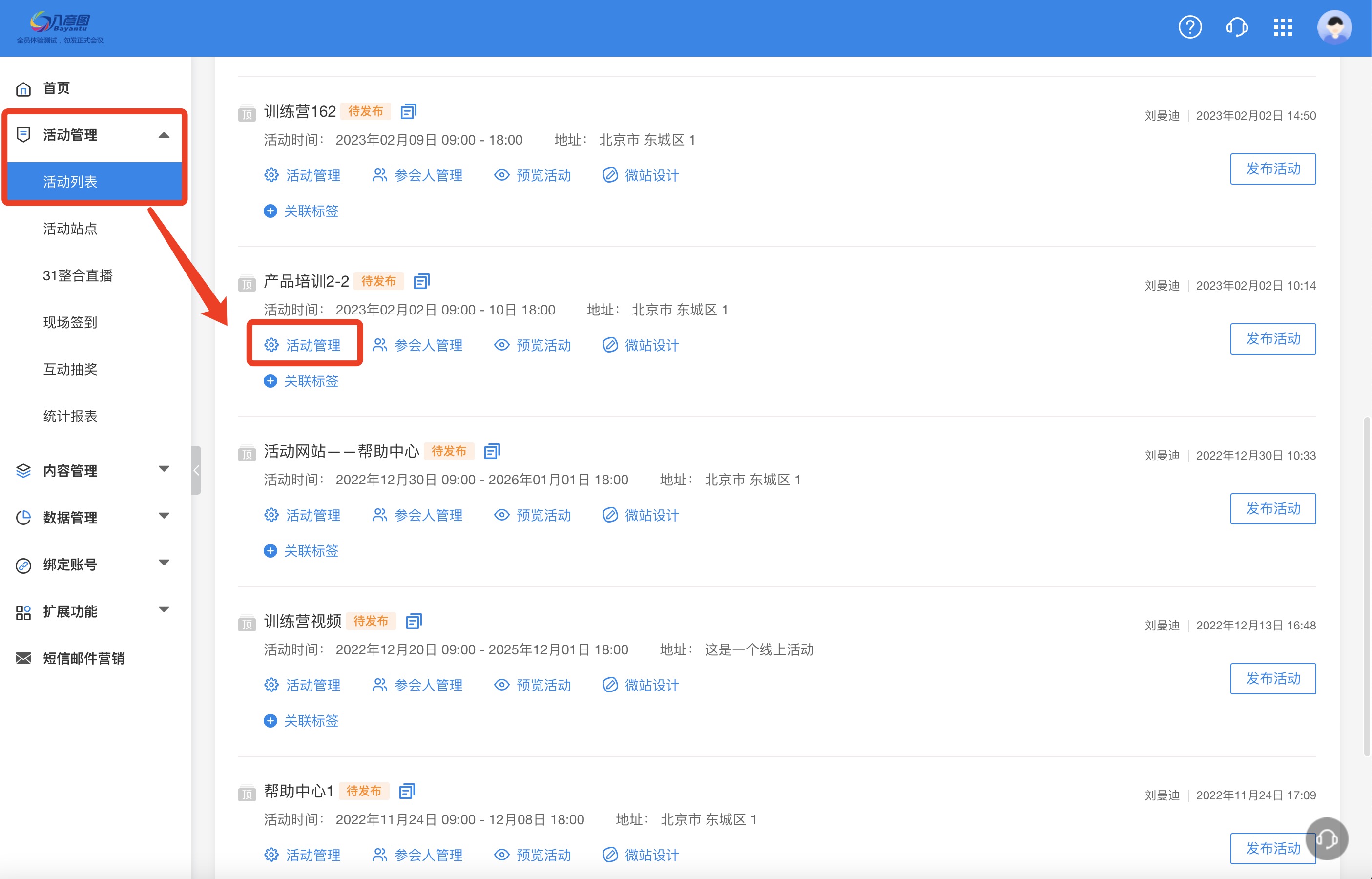Pin 产品培训2-2 with its 顶 icon
The height and width of the screenshot is (879, 1372).
(x=247, y=283)
